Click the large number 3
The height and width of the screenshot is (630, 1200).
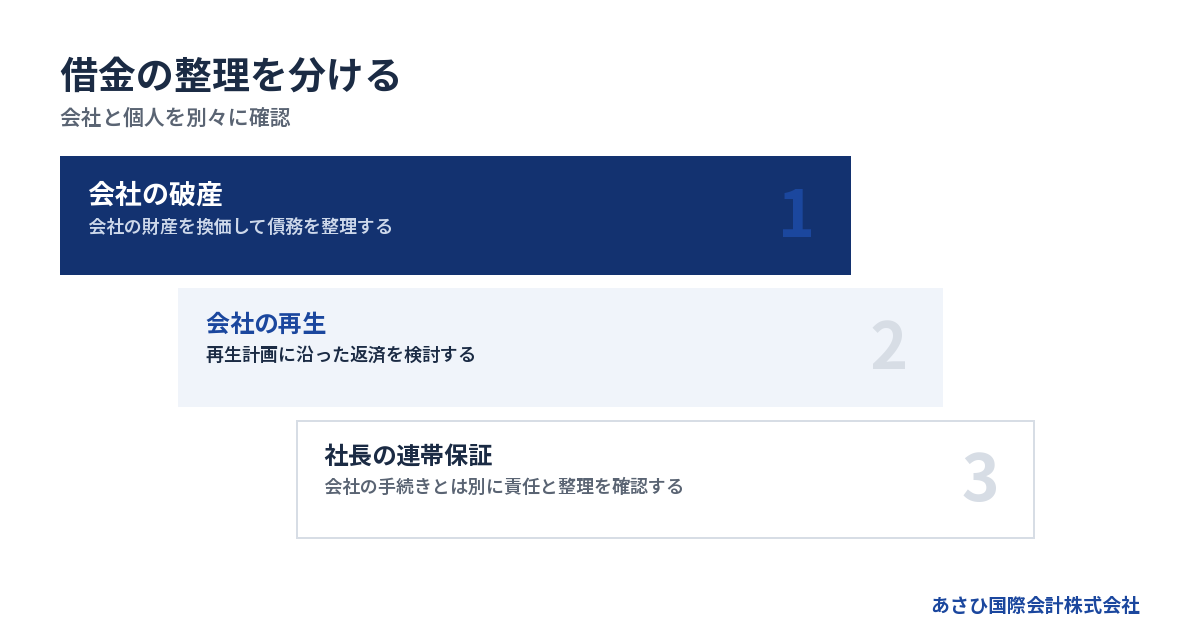pyautogui.click(x=980, y=479)
